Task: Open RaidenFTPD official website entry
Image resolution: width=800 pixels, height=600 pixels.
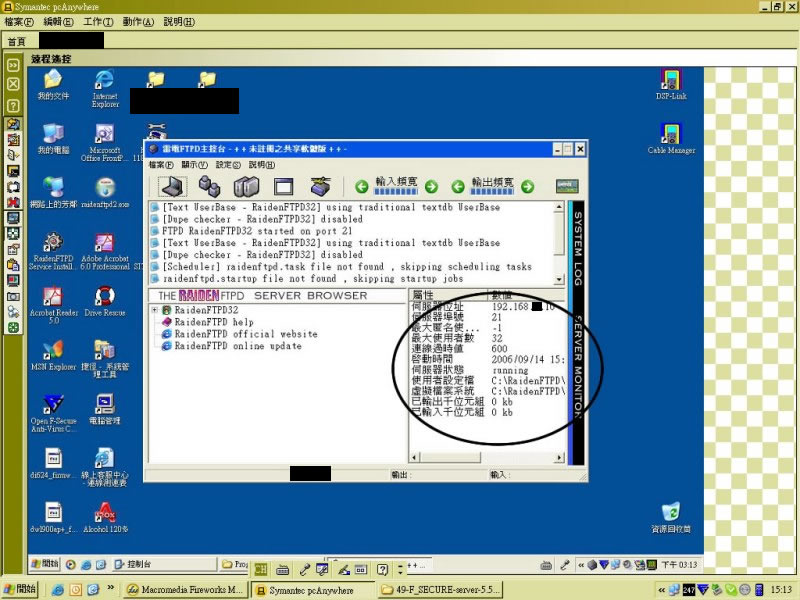Action: click(246, 334)
